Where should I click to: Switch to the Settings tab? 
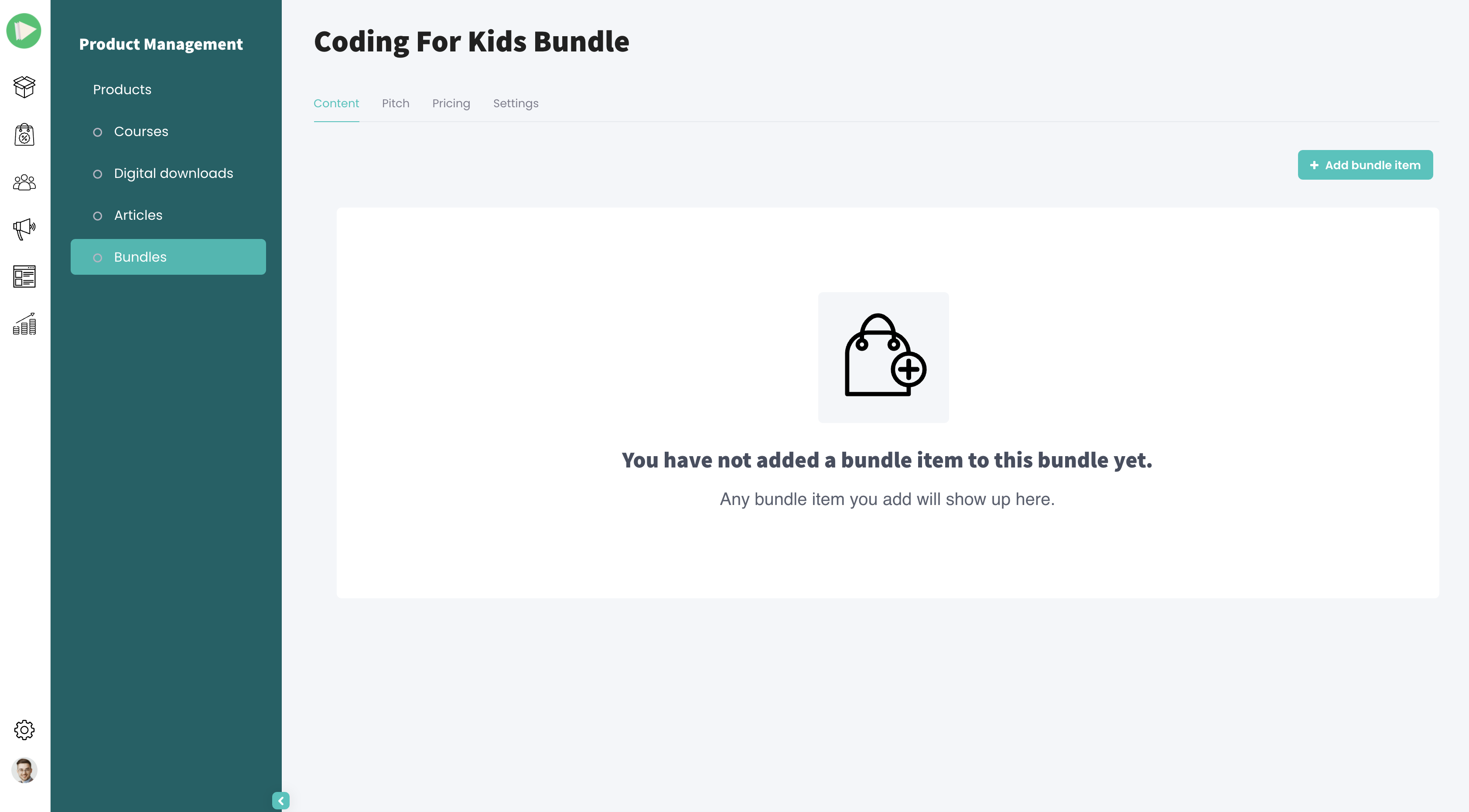point(516,103)
